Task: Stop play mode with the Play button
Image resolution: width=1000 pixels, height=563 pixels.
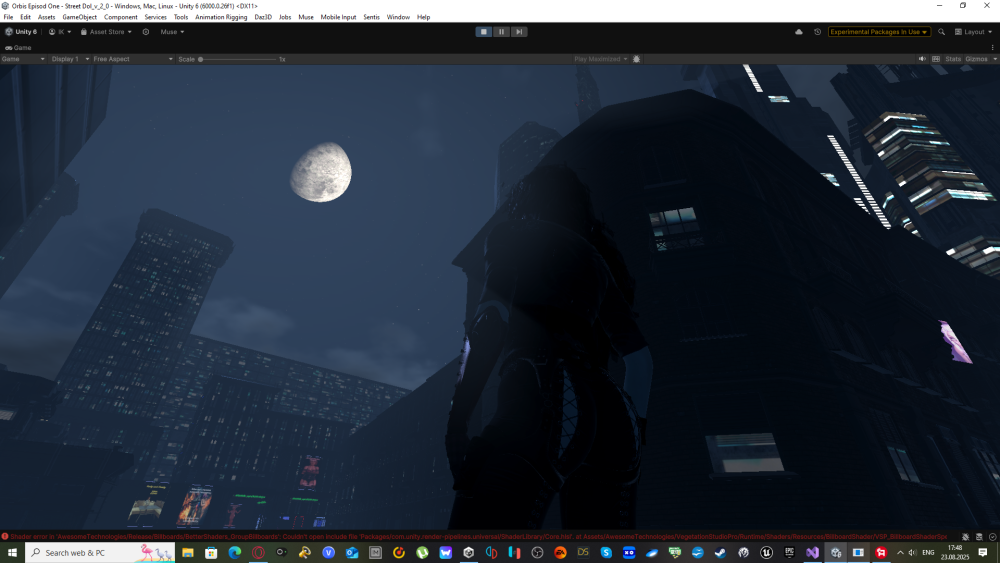Action: 484,32
